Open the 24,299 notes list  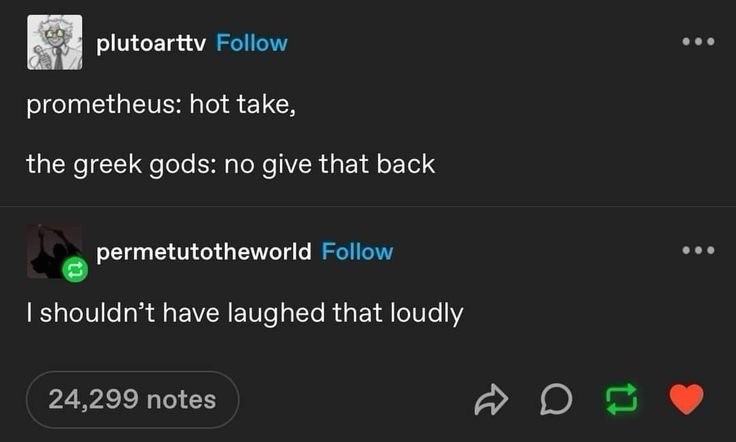[132, 400]
